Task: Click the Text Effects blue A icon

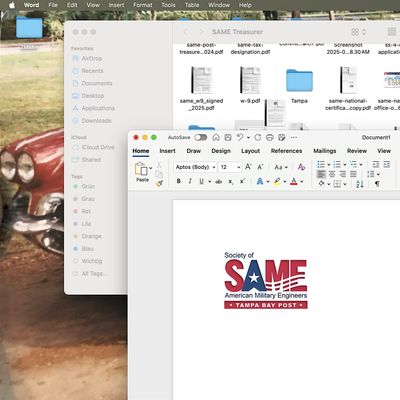Action: 260,181
